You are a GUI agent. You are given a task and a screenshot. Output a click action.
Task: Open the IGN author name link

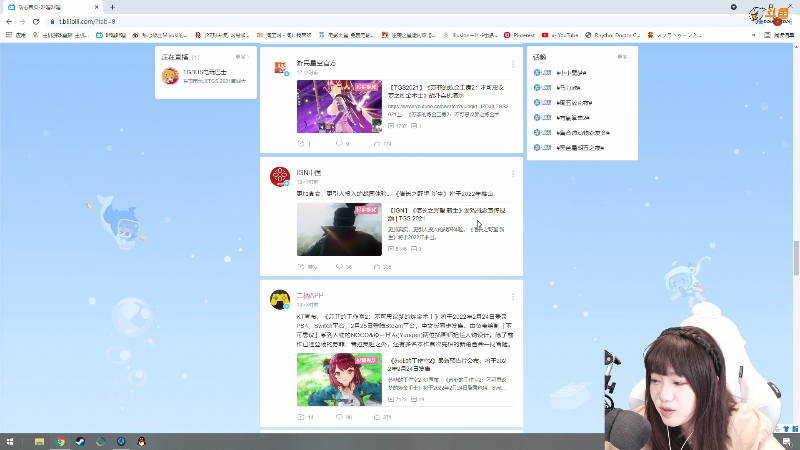309,173
